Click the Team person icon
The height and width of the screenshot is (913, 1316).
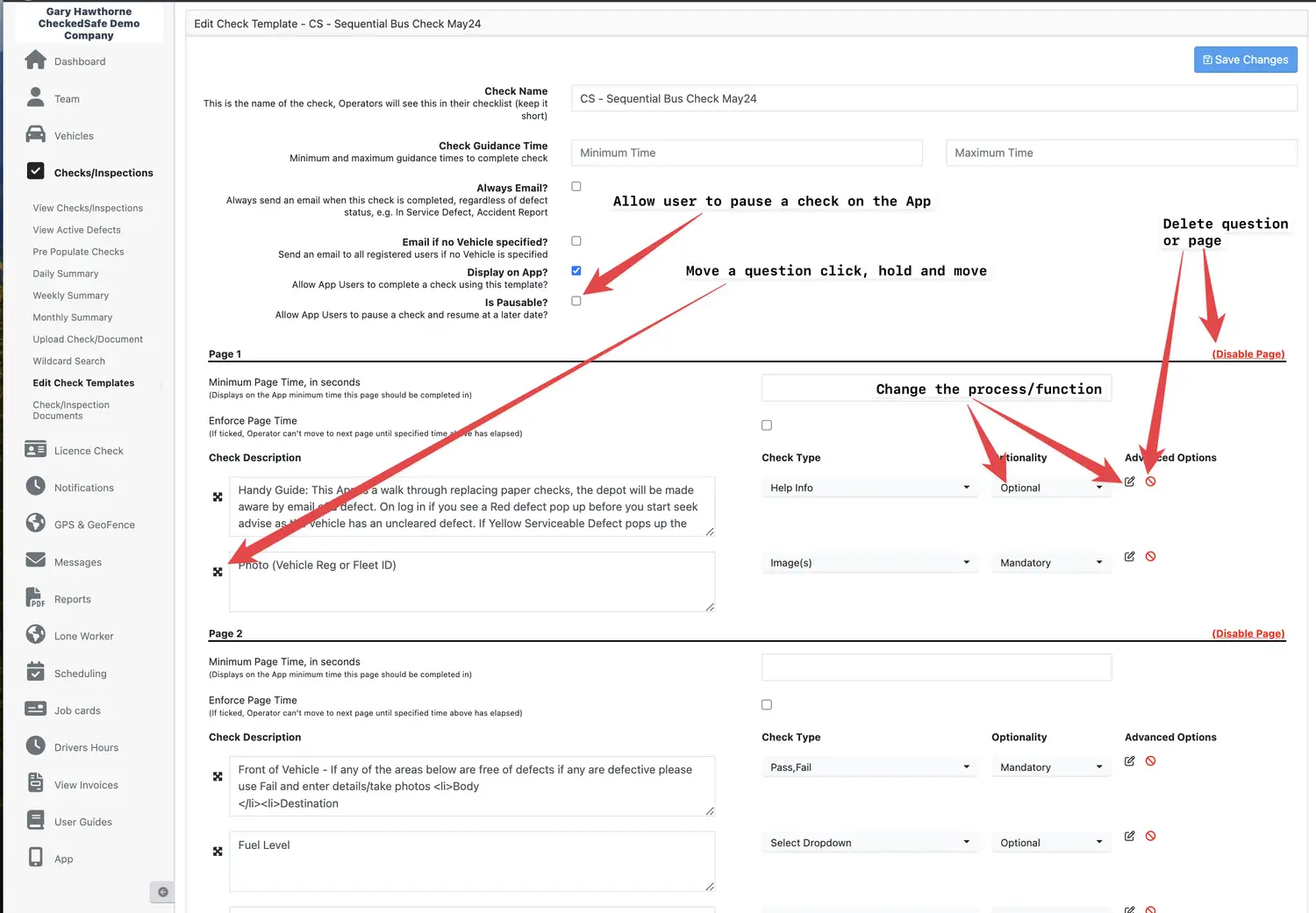tap(35, 97)
